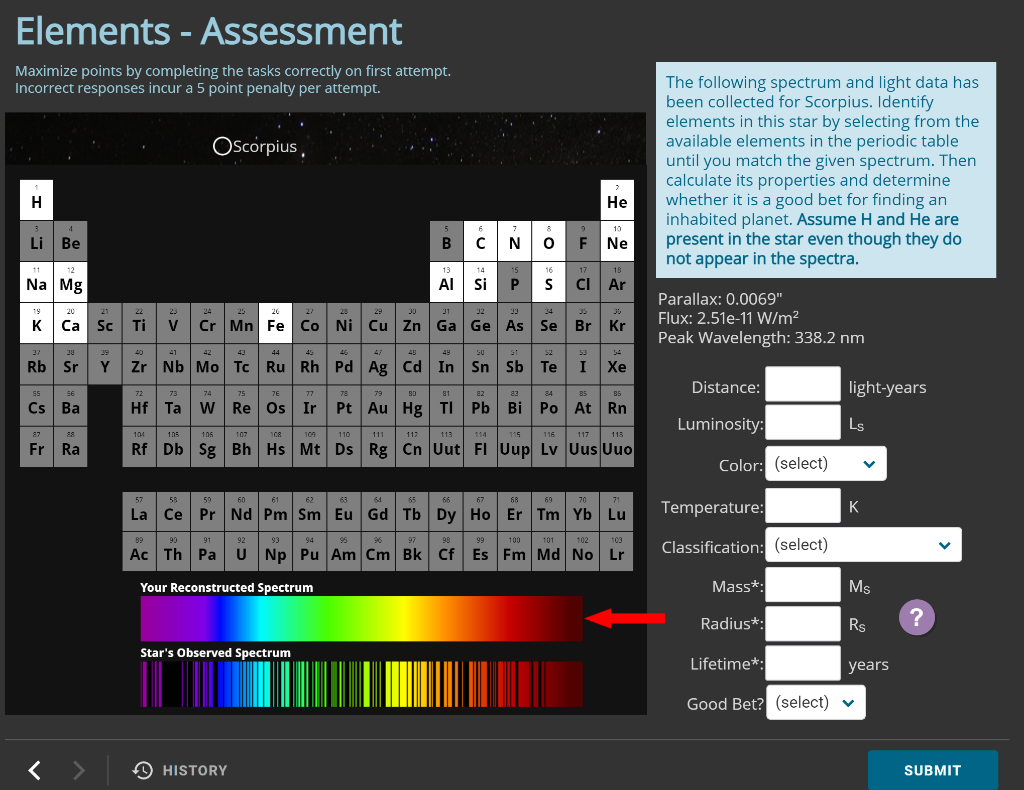
Task: Open the Good Bet dropdown
Action: pyautogui.click(x=815, y=701)
